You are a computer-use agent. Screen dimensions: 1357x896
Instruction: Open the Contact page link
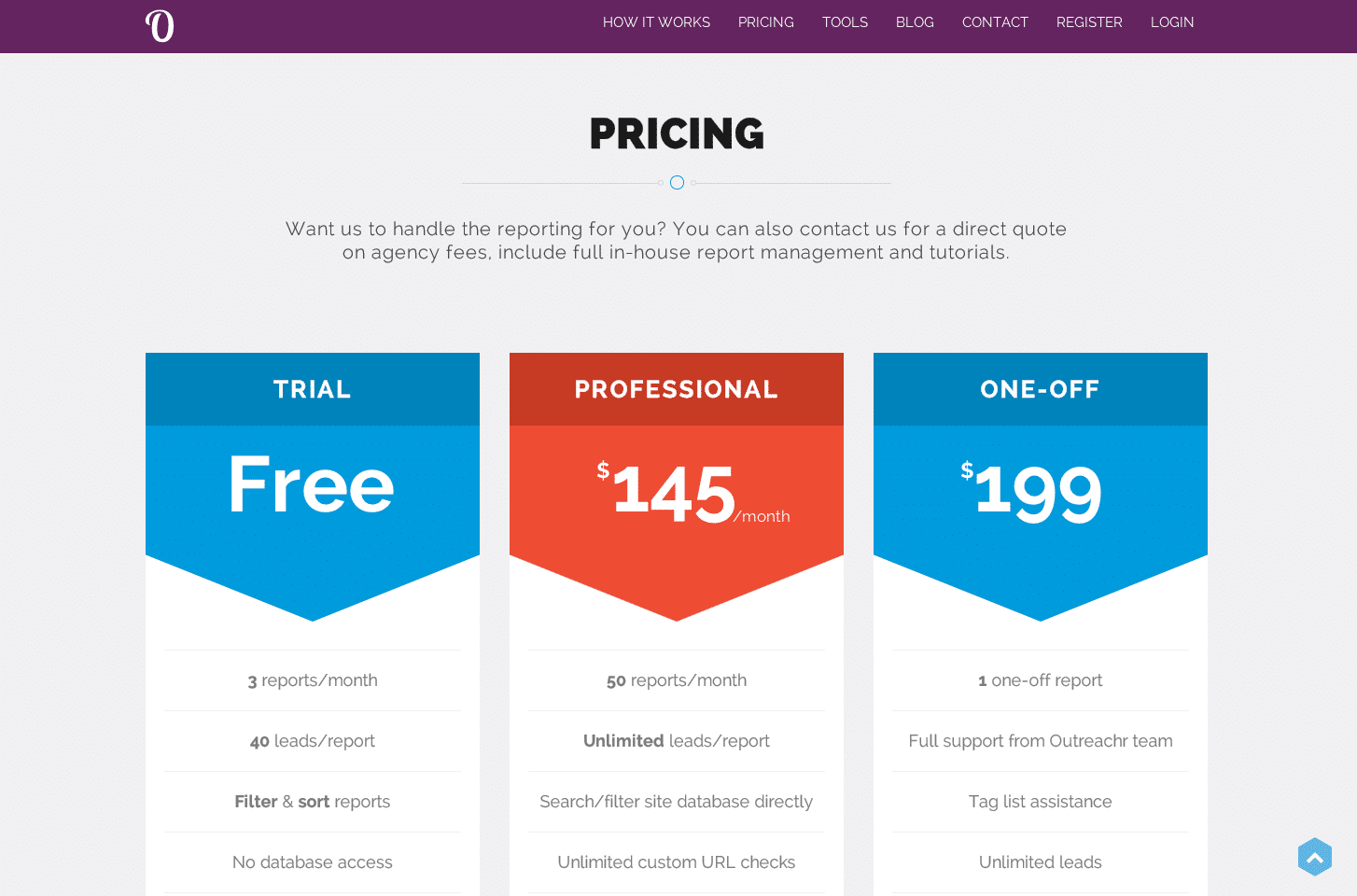(995, 22)
